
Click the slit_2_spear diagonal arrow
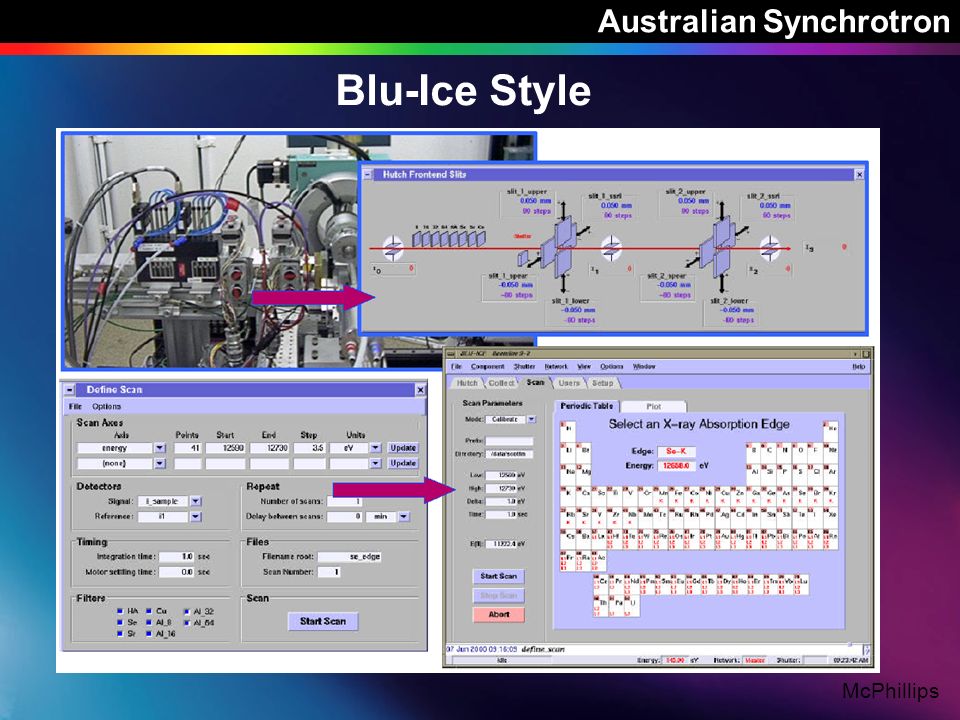point(692,261)
